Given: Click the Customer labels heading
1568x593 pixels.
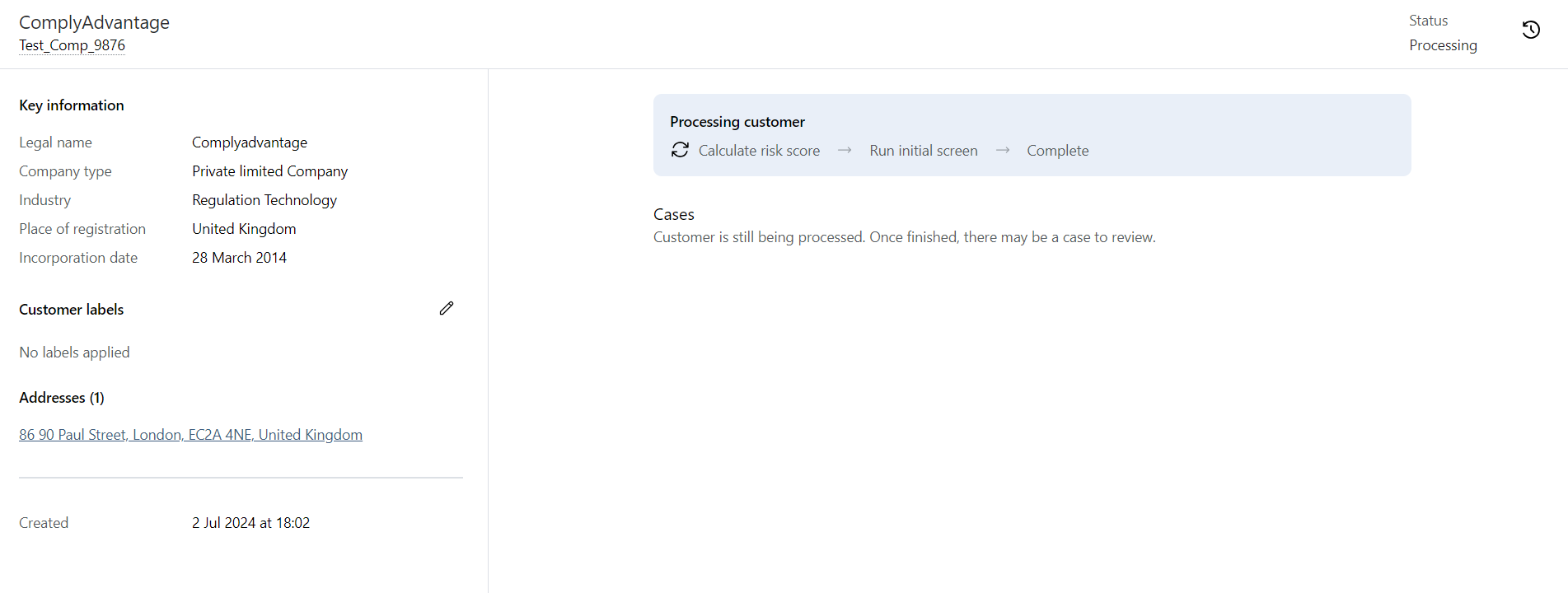Looking at the screenshot, I should tap(72, 310).
